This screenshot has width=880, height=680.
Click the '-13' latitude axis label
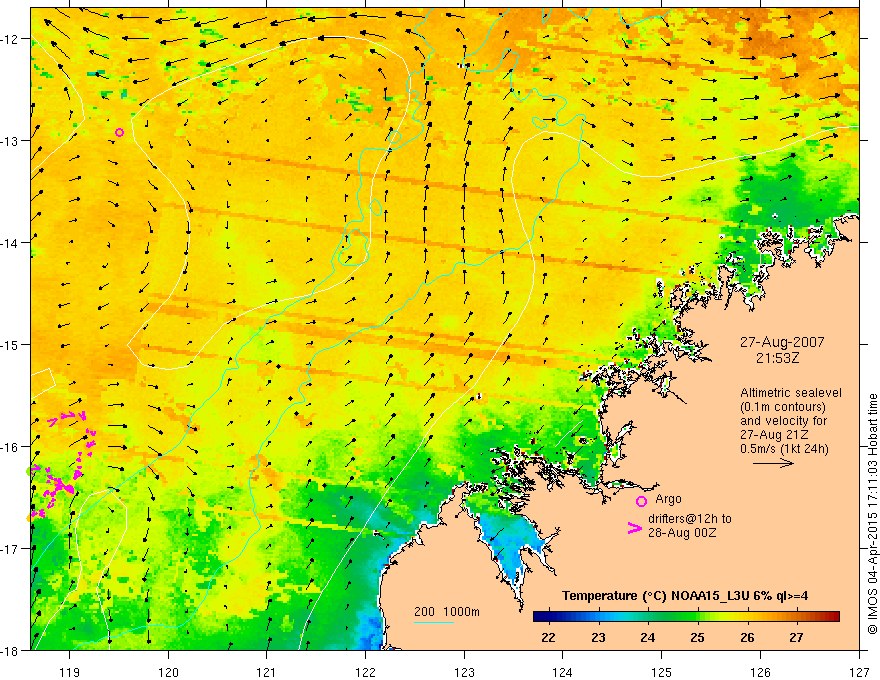coord(11,141)
